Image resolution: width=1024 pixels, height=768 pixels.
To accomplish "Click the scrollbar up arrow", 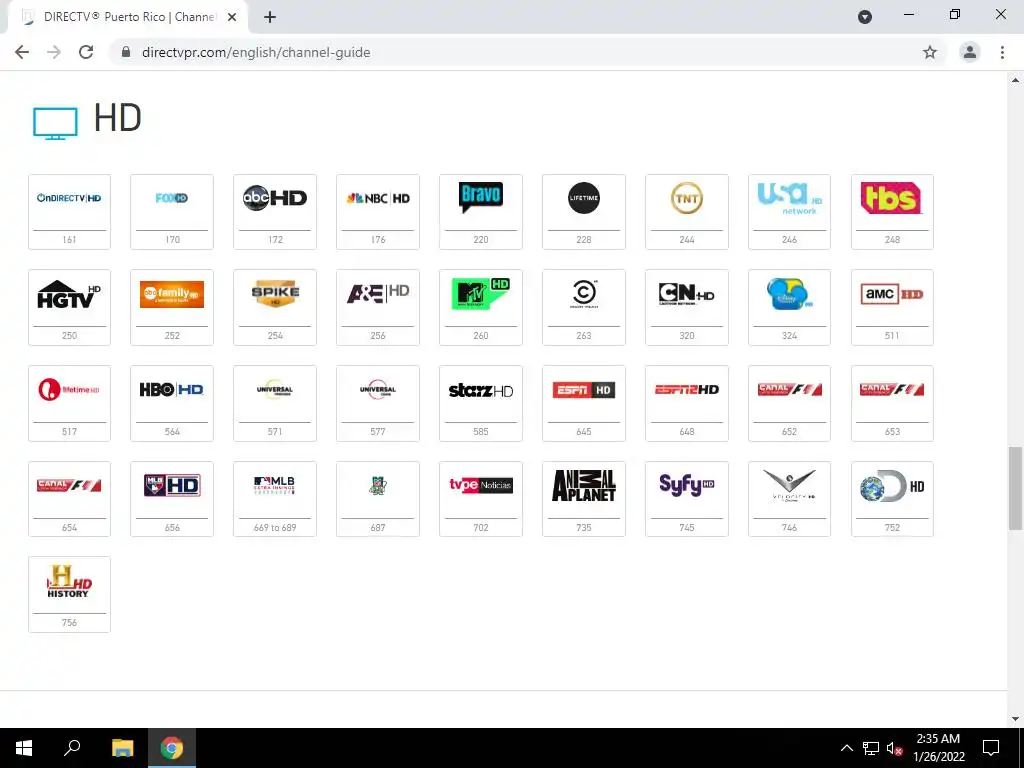I will tap(1015, 80).
